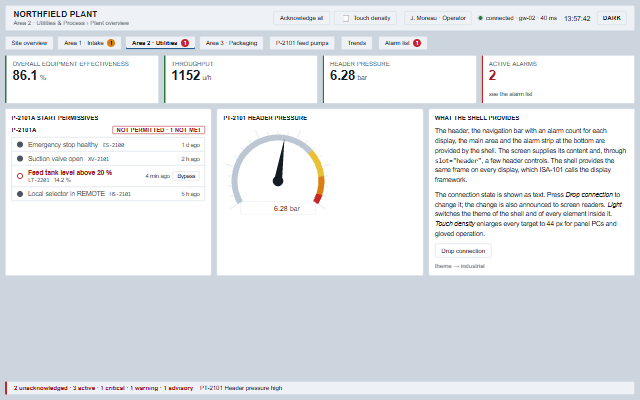640x400 pixels.
Task: Switch to the Trends tab
Action: tap(357, 43)
